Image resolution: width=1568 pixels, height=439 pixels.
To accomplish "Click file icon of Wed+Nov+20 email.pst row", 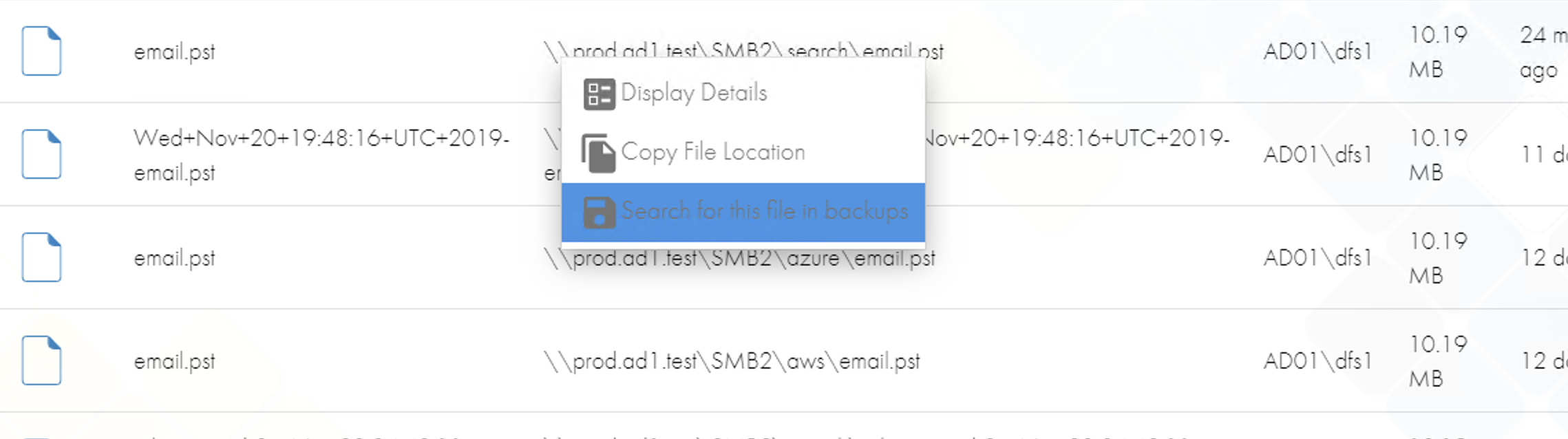I will [x=41, y=154].
